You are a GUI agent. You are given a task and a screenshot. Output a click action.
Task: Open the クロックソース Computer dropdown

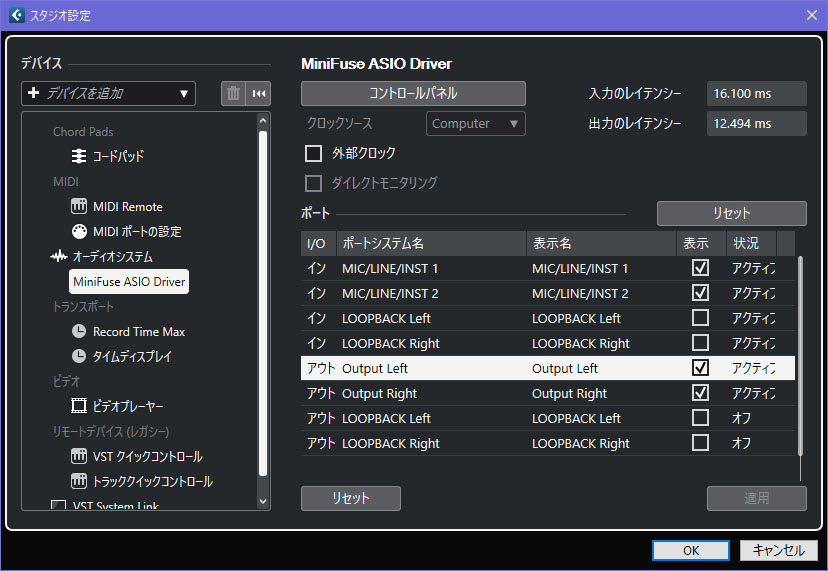coord(475,124)
